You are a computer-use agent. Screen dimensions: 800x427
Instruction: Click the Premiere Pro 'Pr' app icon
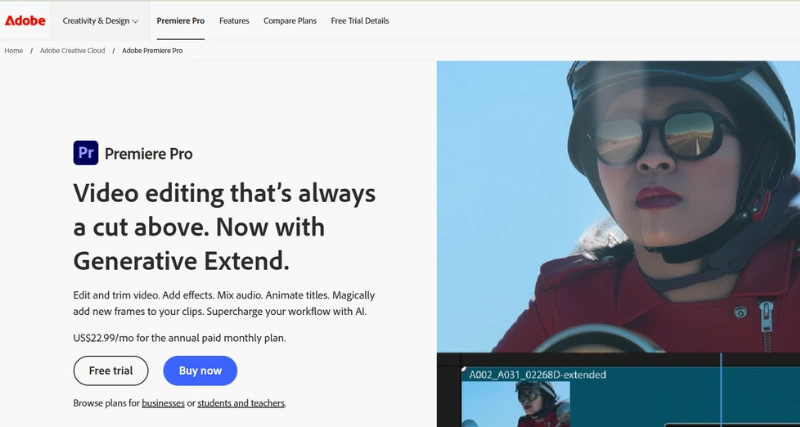pyautogui.click(x=86, y=153)
